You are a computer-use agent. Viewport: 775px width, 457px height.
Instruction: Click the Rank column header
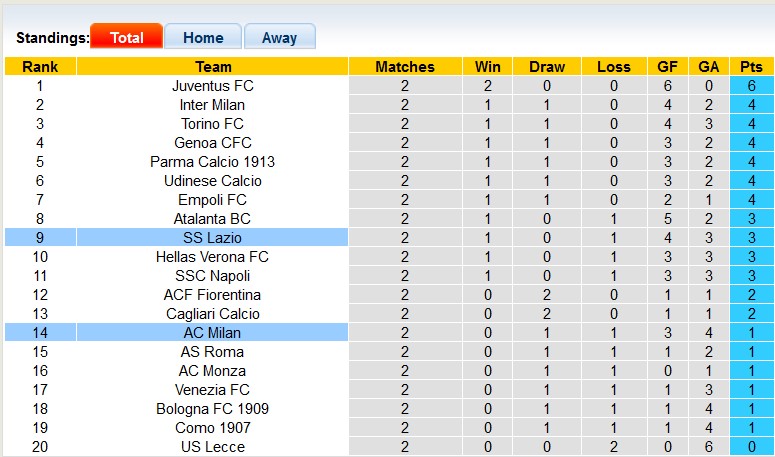[x=40, y=67]
